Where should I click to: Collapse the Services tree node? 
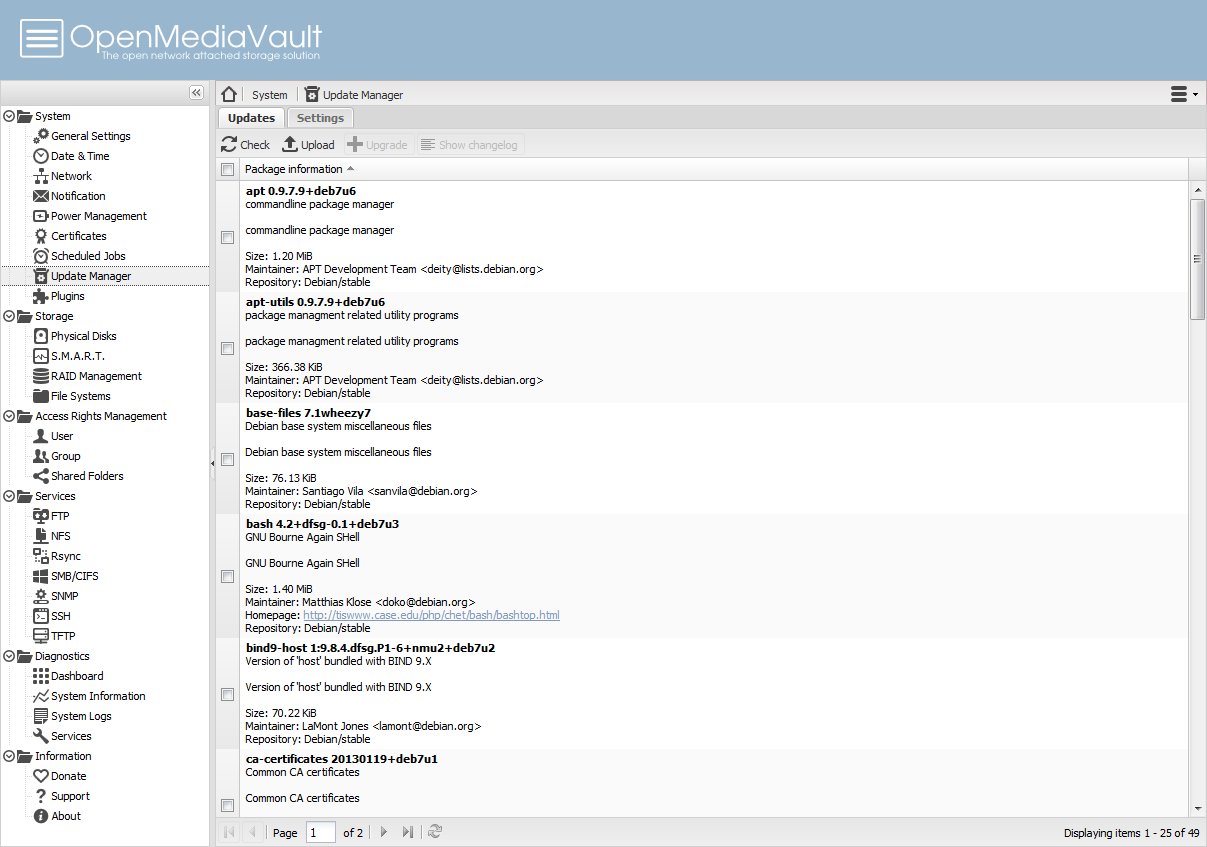pos(9,496)
